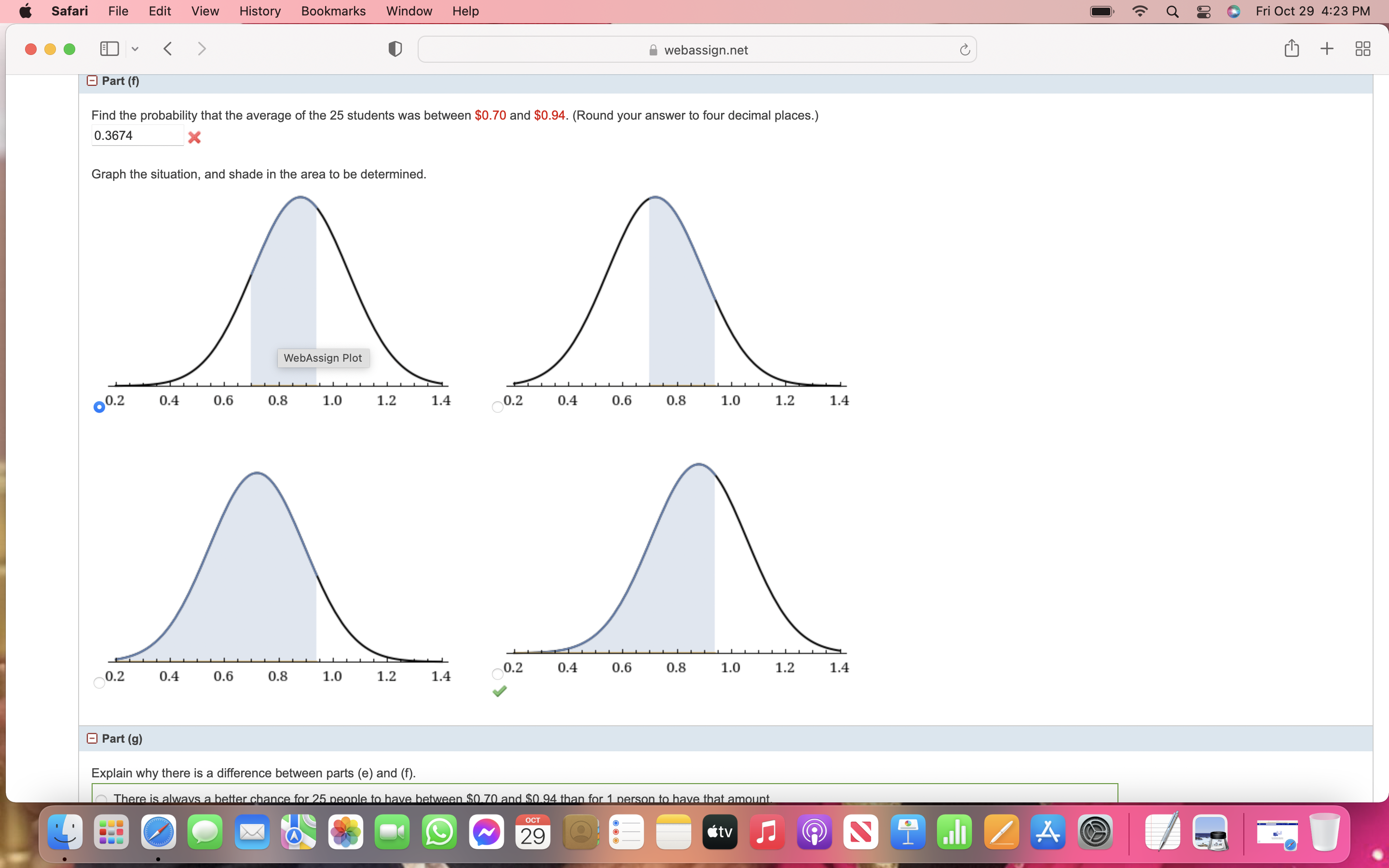Collapse the Part (f) section
The image size is (1389, 868).
pos(92,81)
